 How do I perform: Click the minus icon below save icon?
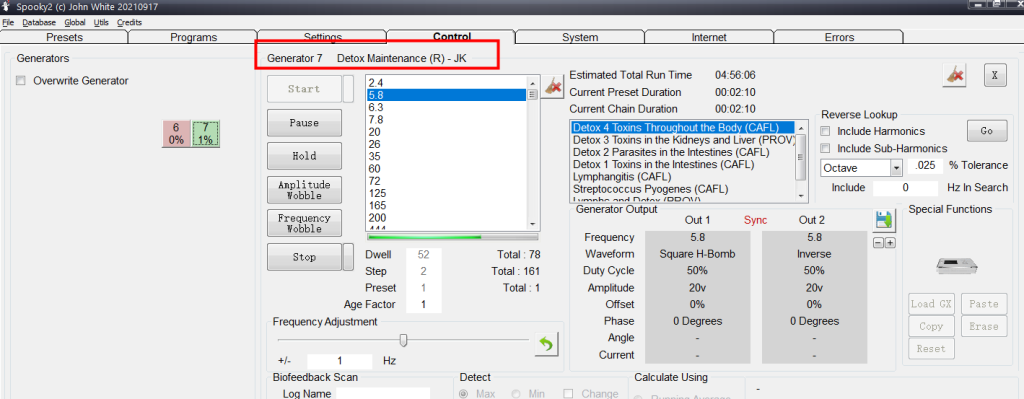878,243
